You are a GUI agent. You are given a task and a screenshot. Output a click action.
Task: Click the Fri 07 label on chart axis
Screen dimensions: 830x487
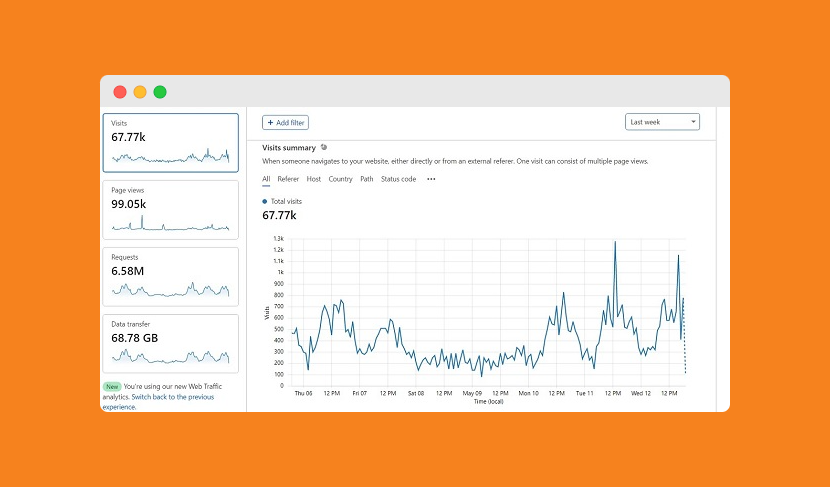[359, 393]
